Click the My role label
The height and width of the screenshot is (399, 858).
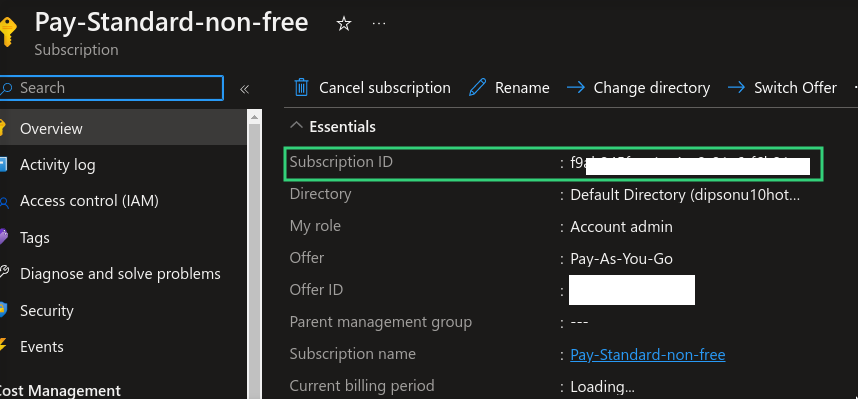click(315, 226)
